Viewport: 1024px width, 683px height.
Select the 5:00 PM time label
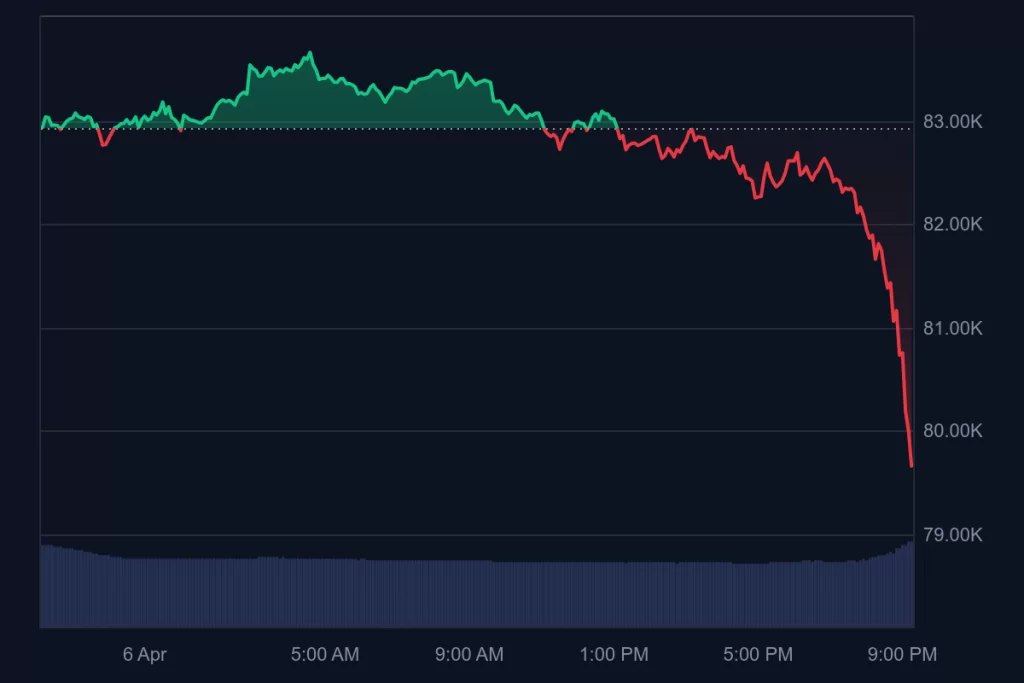point(759,655)
